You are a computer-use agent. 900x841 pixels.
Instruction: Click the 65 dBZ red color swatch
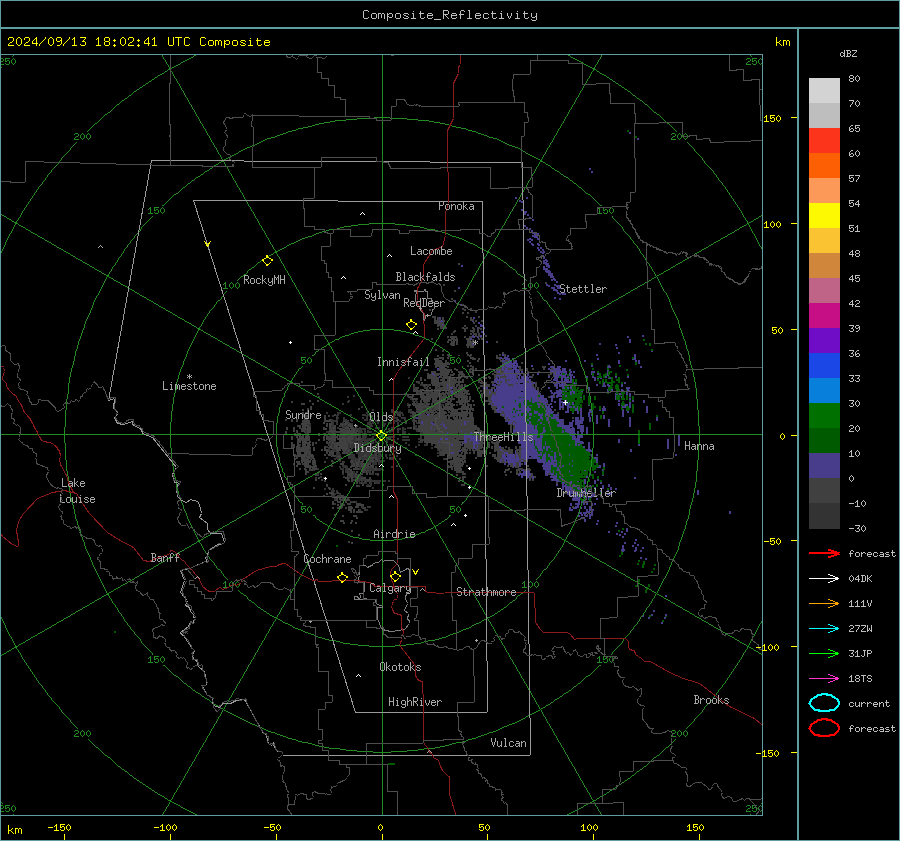[824, 141]
